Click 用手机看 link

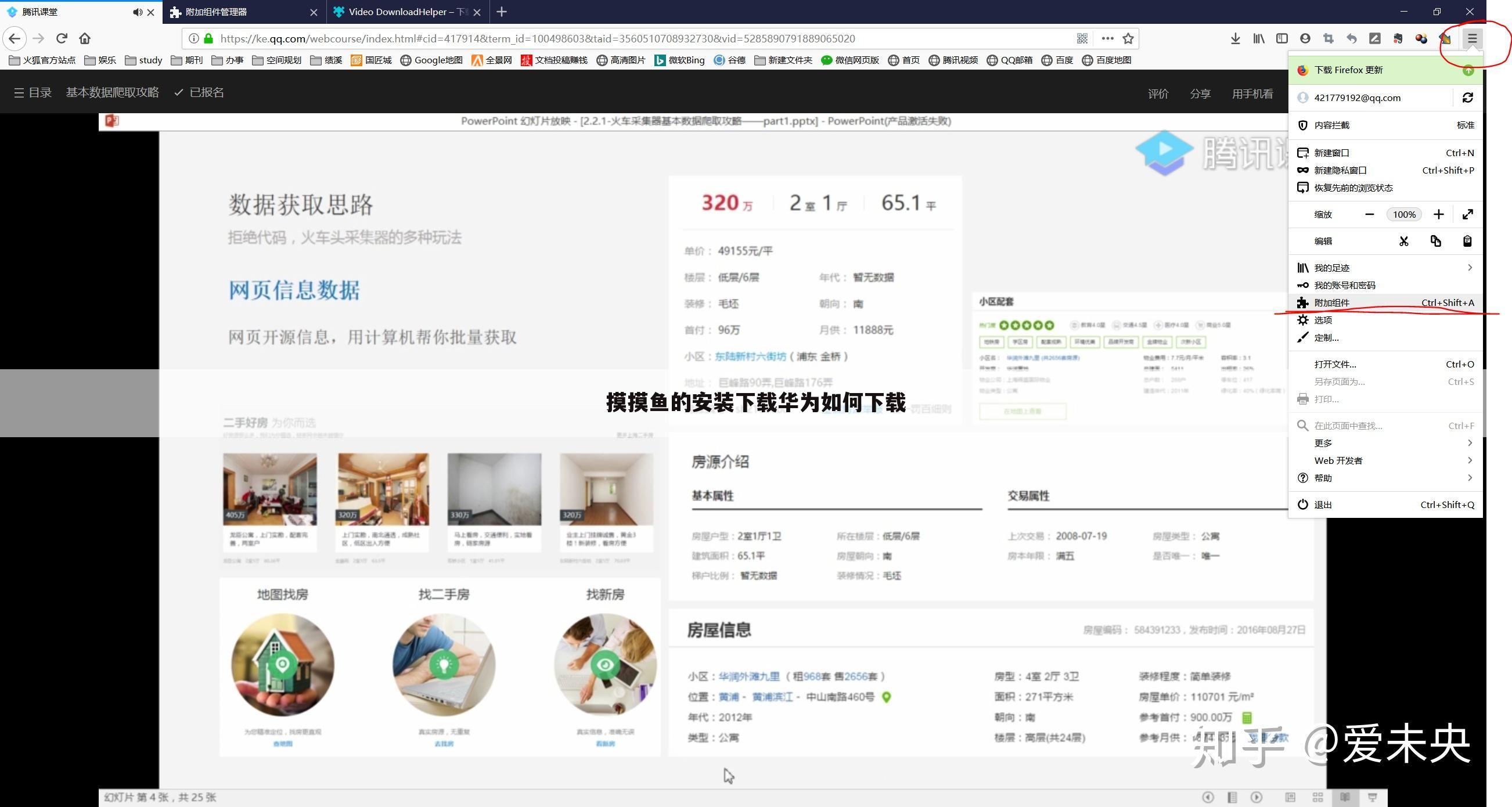(x=1252, y=94)
